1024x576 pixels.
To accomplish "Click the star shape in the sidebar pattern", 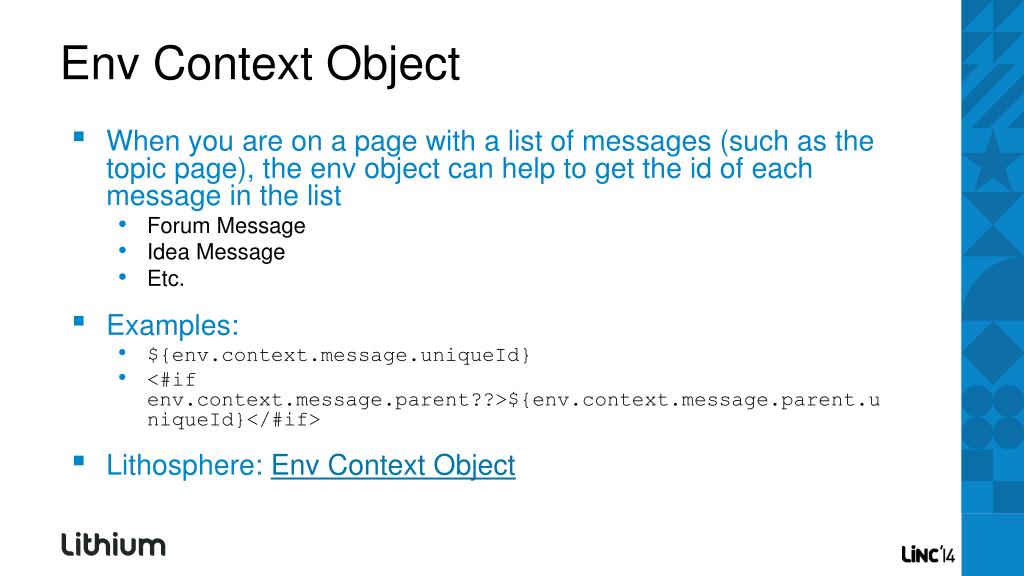I will tap(993, 161).
